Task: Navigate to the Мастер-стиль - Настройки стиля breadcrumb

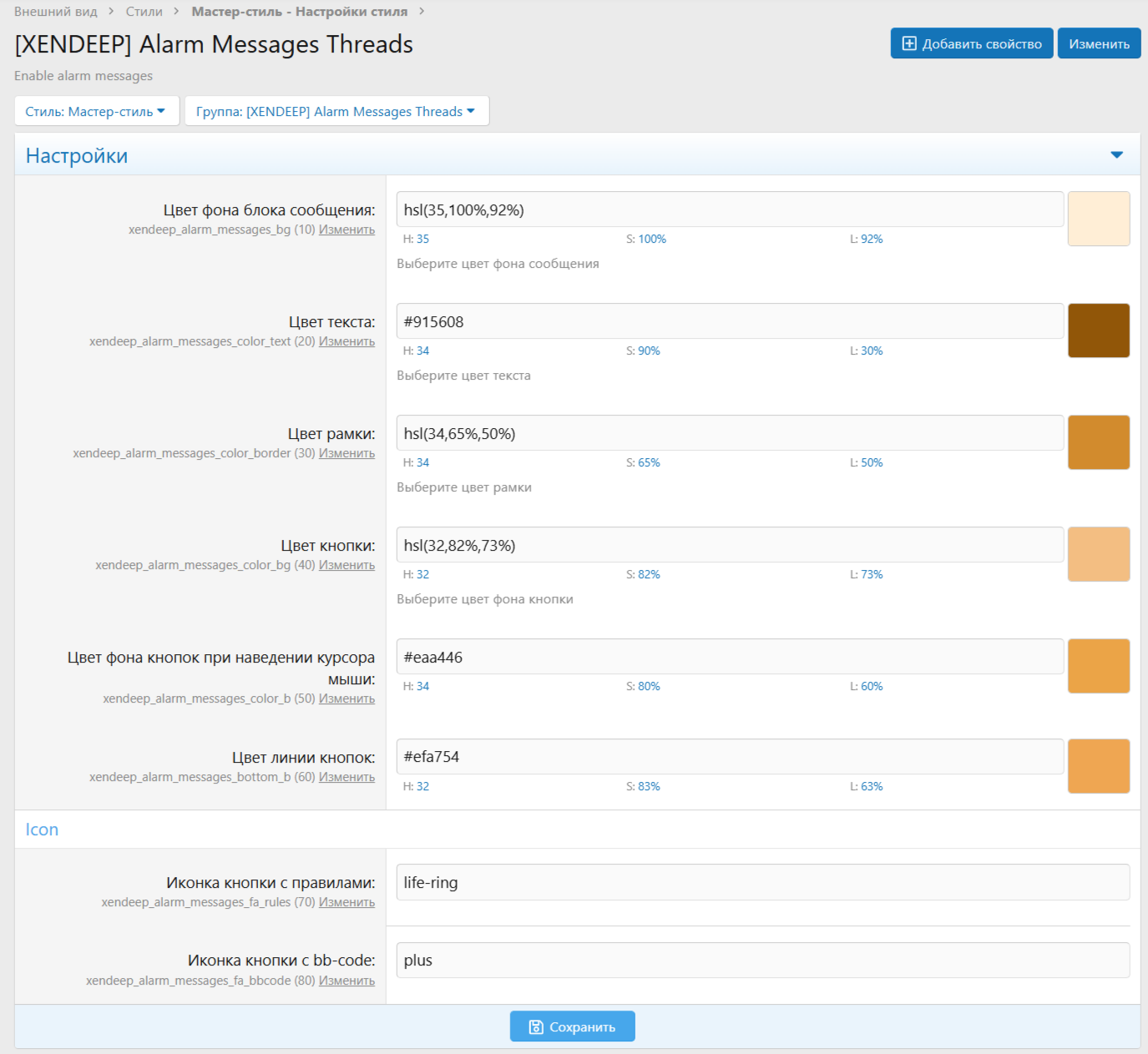Action: coord(299,12)
